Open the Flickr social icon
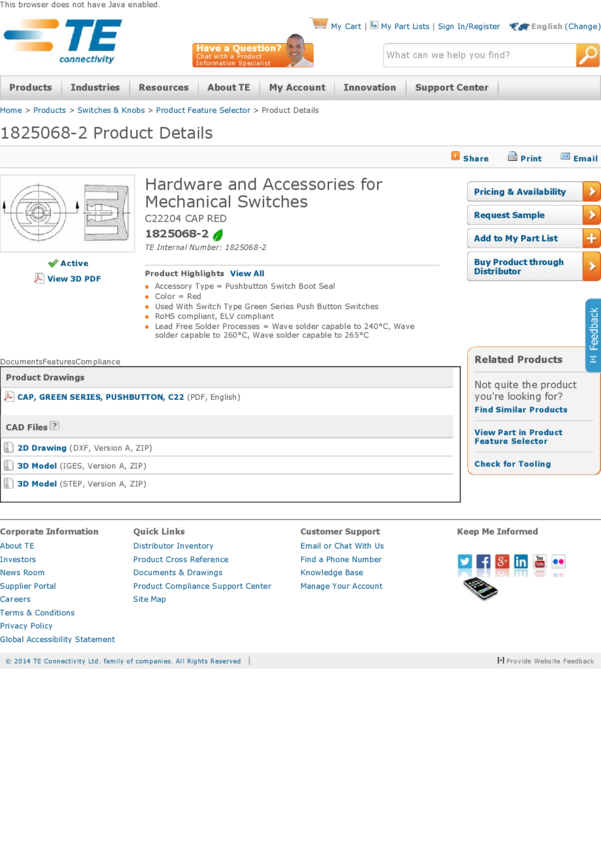The image size is (601, 850). pos(558,562)
